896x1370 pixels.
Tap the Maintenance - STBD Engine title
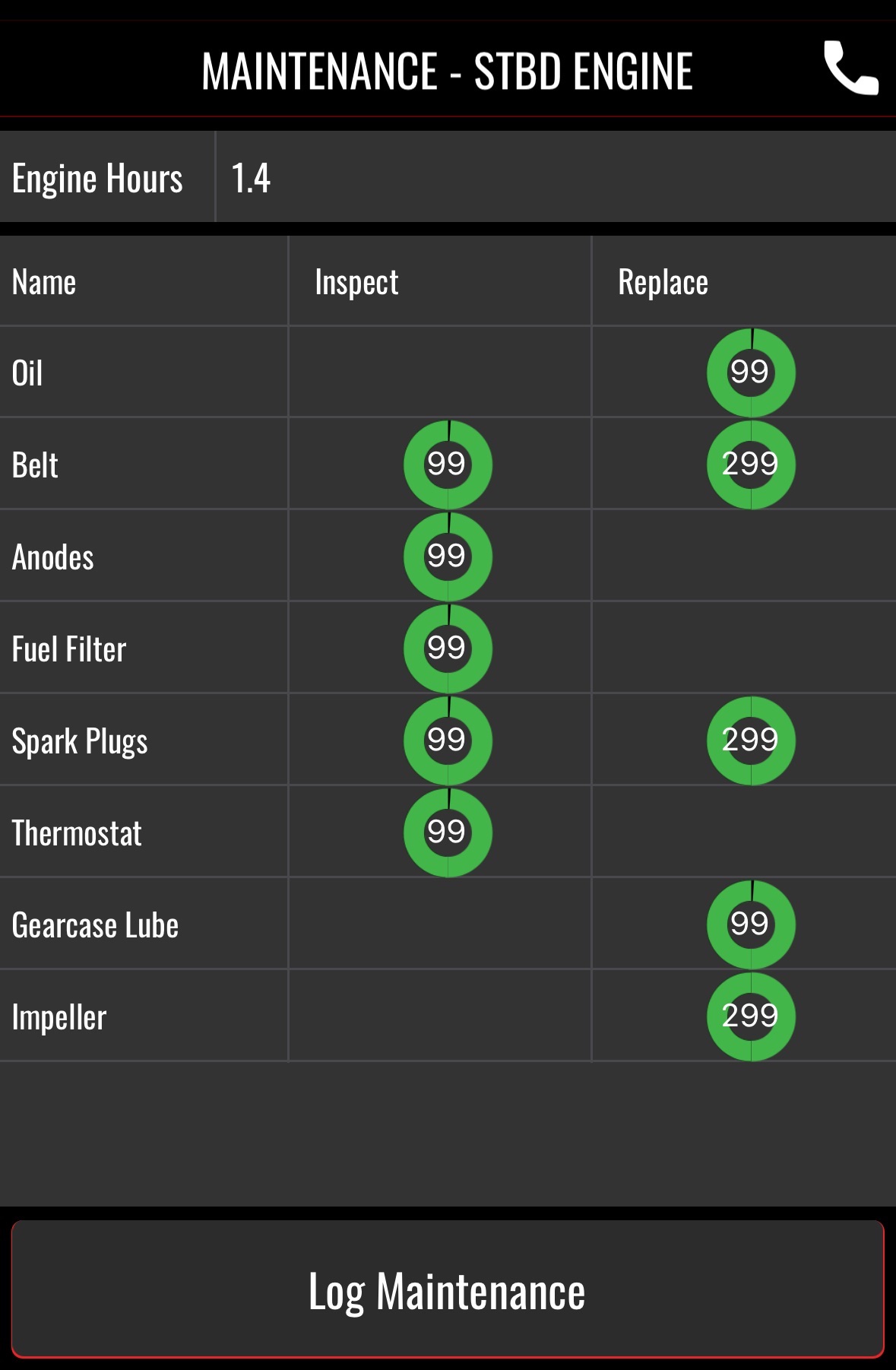pos(447,71)
